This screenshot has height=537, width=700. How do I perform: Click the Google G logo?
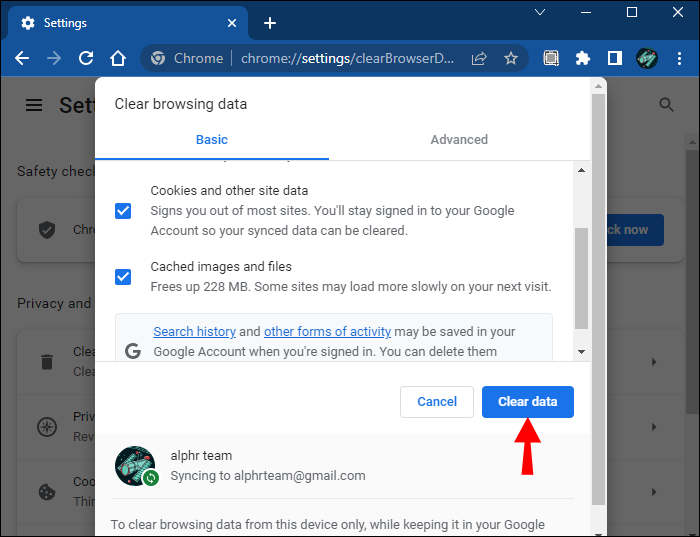pyautogui.click(x=133, y=351)
